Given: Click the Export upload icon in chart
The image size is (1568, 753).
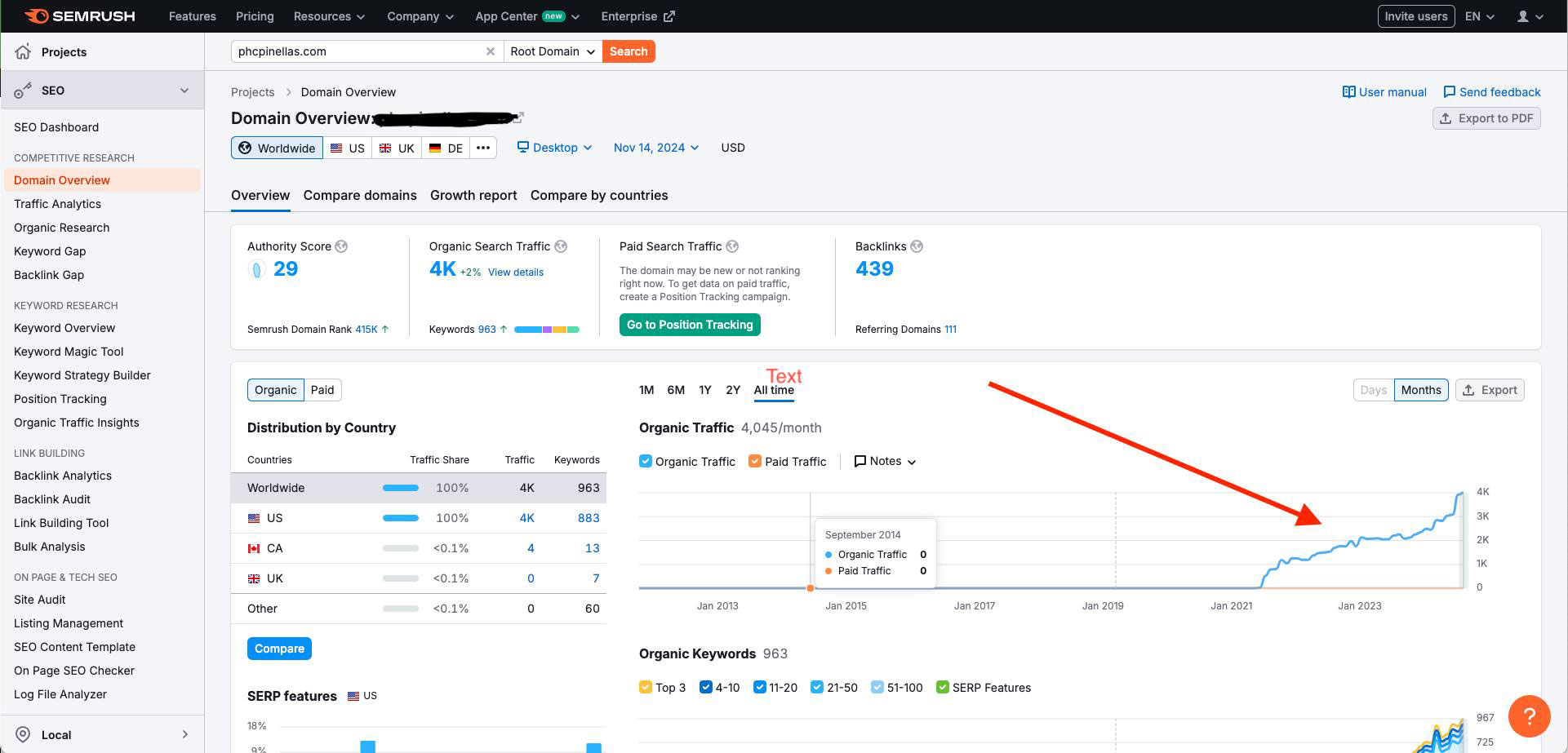Looking at the screenshot, I should point(1468,390).
